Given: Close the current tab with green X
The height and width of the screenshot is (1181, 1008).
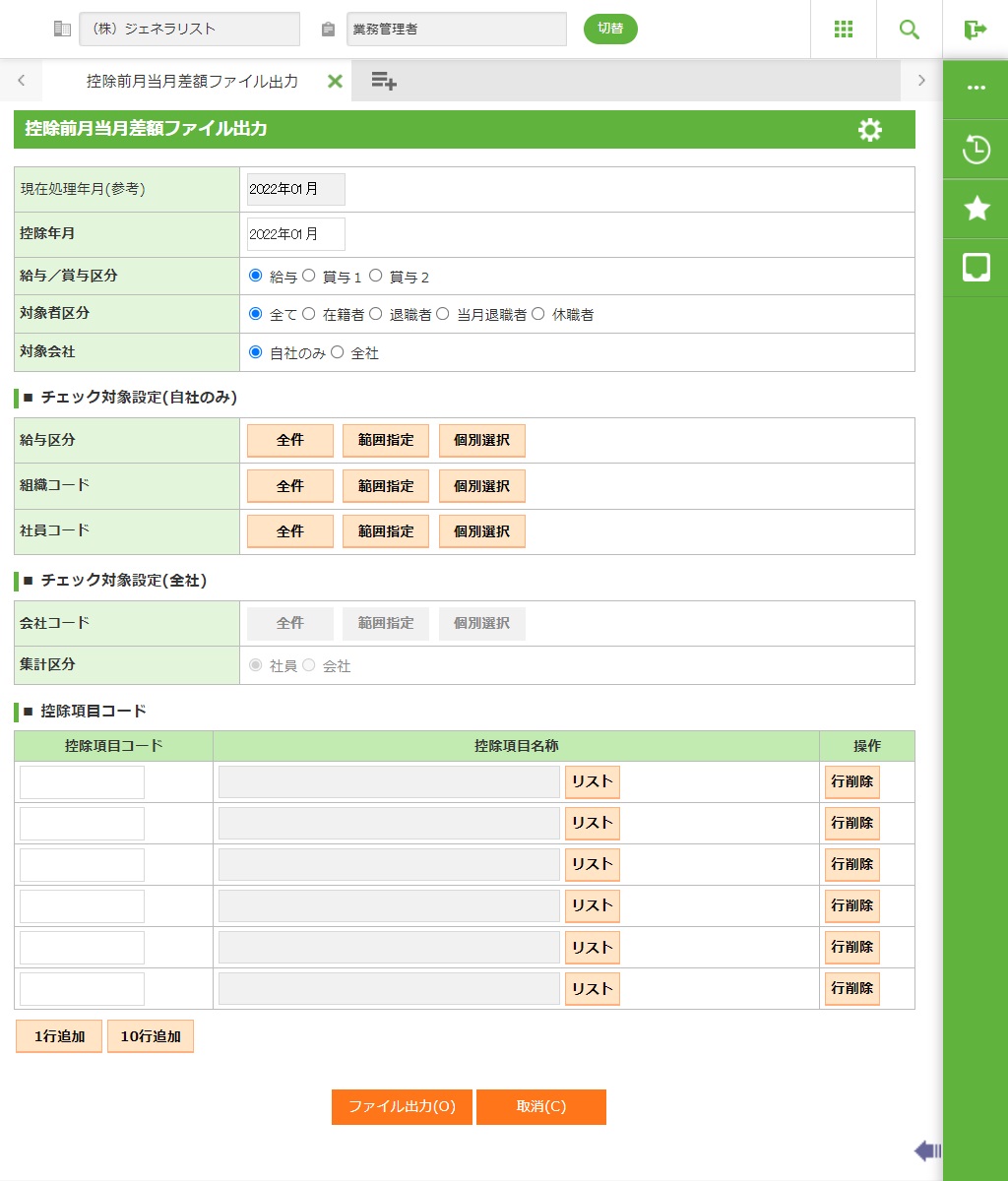Looking at the screenshot, I should [335, 81].
